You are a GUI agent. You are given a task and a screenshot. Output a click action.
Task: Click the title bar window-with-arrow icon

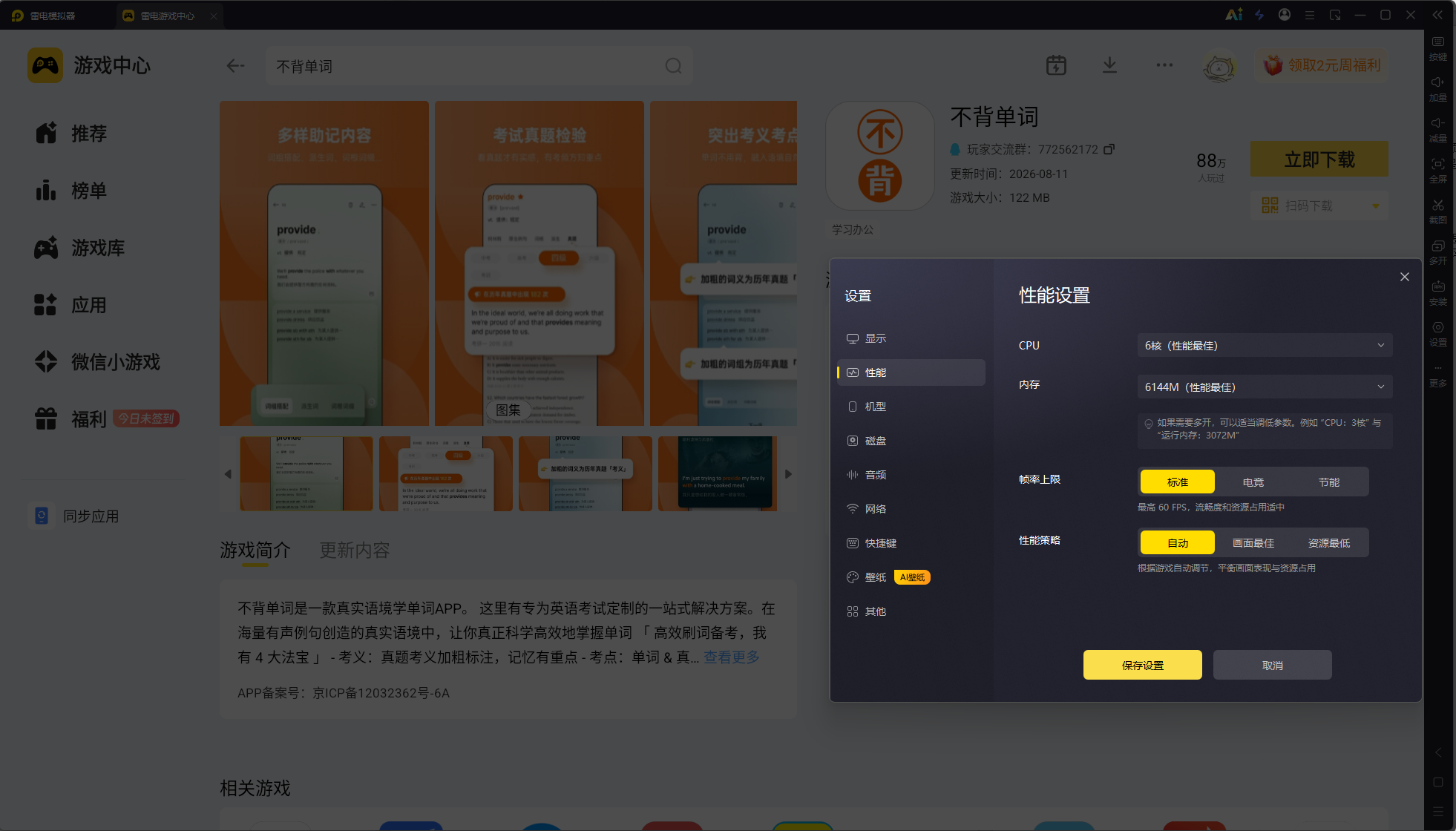[1335, 15]
